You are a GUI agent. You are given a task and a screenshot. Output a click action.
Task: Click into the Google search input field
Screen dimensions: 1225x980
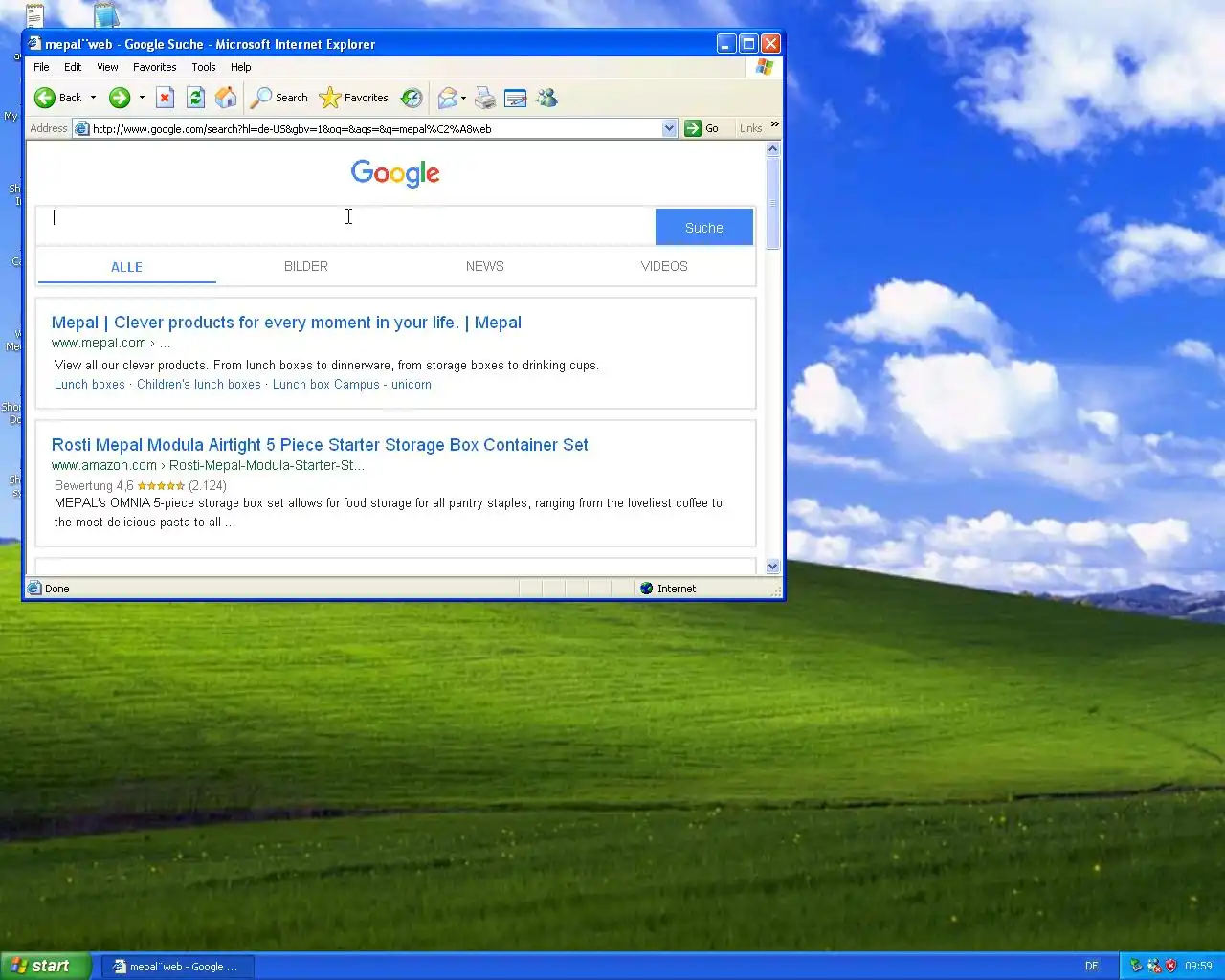(x=346, y=227)
